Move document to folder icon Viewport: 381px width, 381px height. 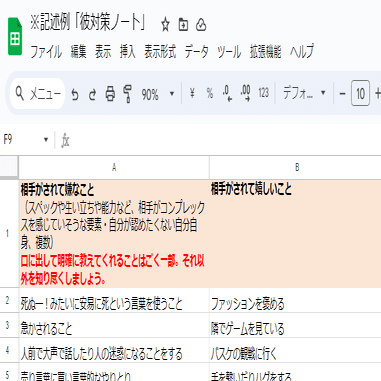(183, 25)
